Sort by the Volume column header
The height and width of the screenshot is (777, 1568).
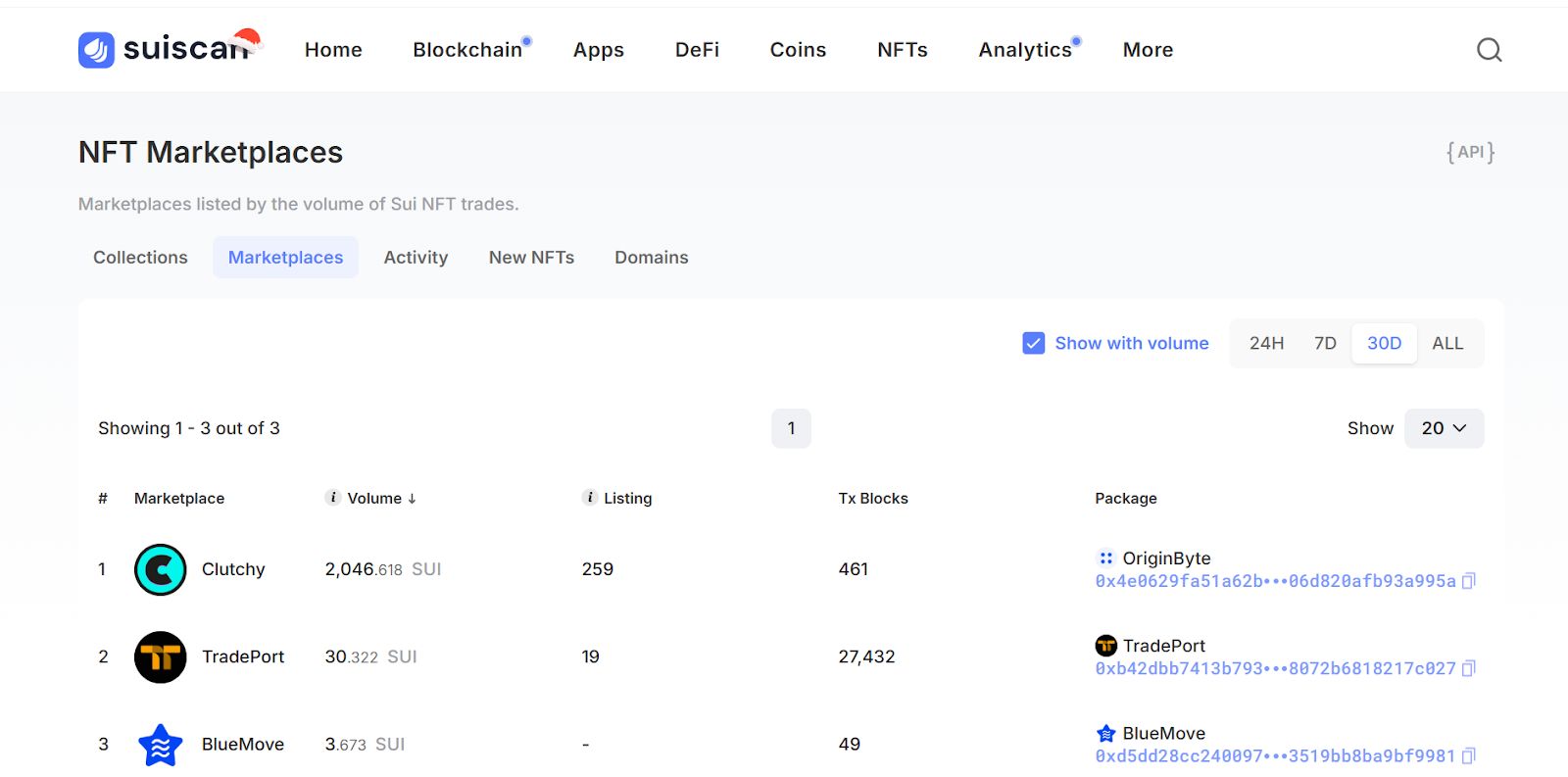pos(374,498)
